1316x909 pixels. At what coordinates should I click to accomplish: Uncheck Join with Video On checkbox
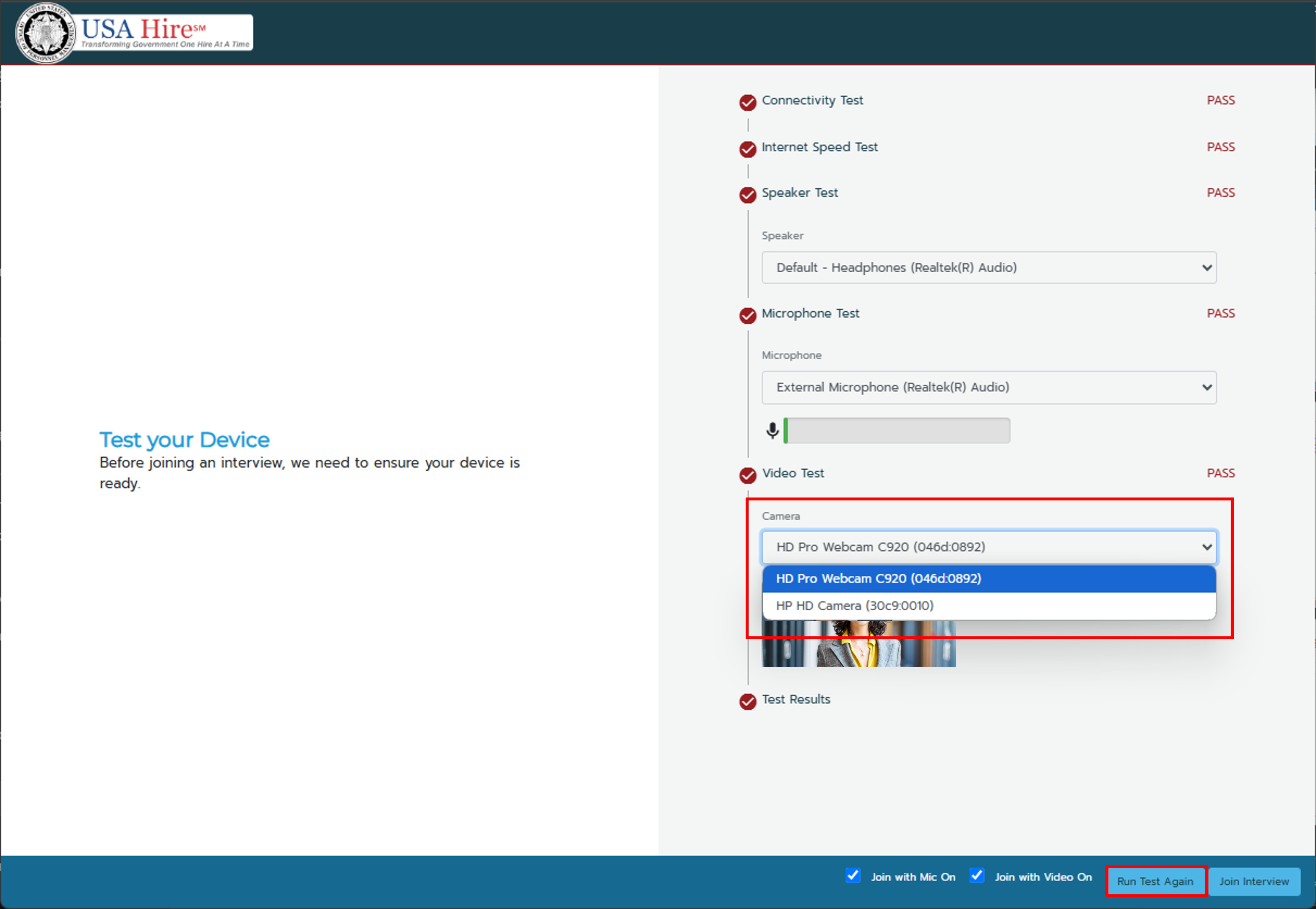click(x=977, y=875)
